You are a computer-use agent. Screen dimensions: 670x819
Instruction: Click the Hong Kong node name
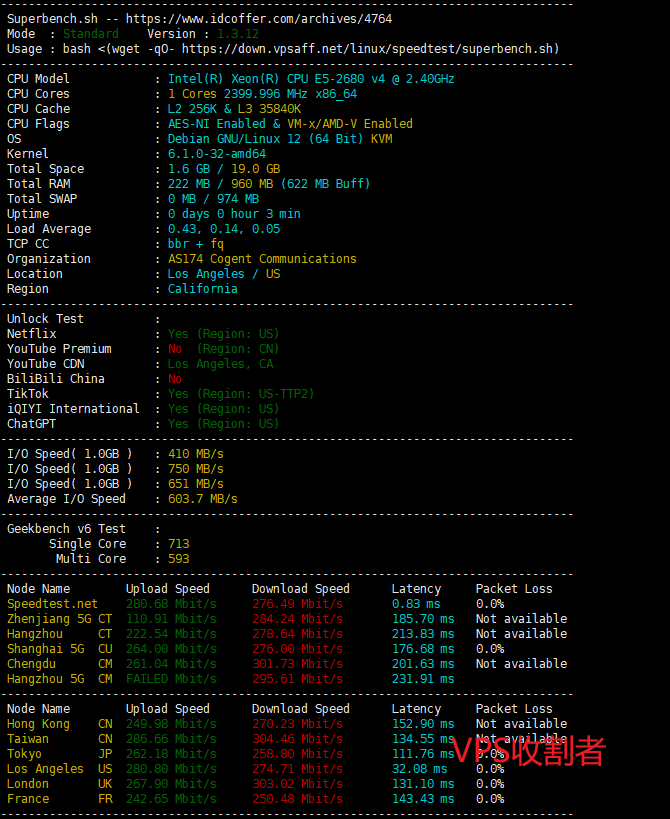coord(38,724)
